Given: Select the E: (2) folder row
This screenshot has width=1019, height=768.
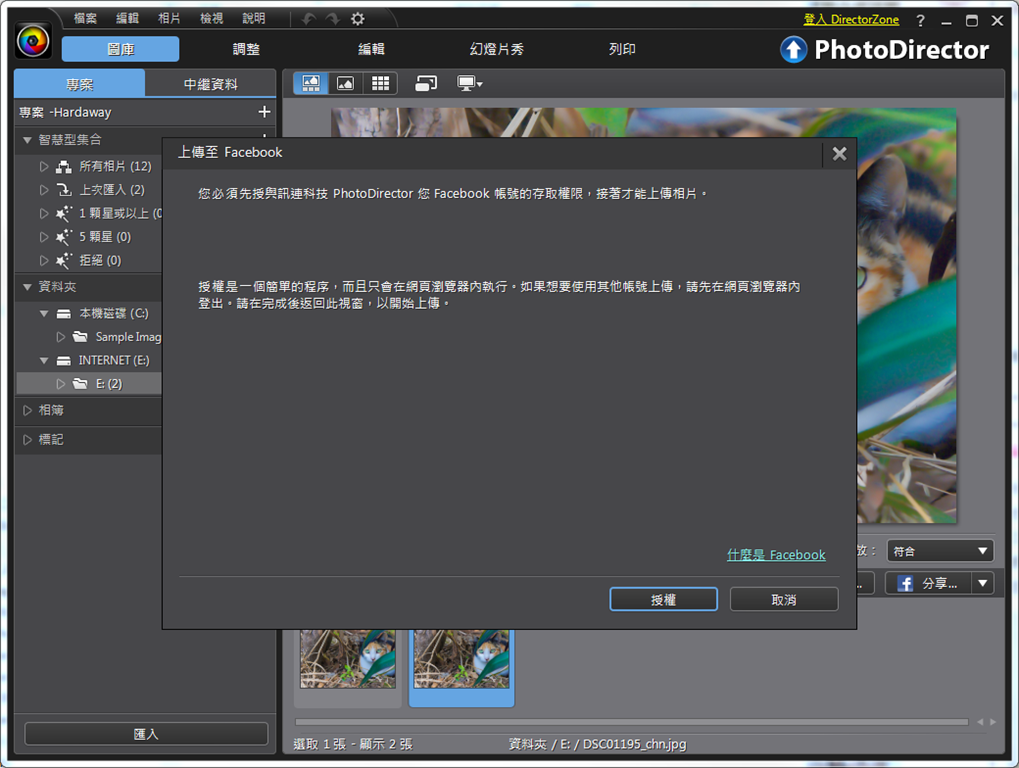Looking at the screenshot, I should [x=88, y=383].
